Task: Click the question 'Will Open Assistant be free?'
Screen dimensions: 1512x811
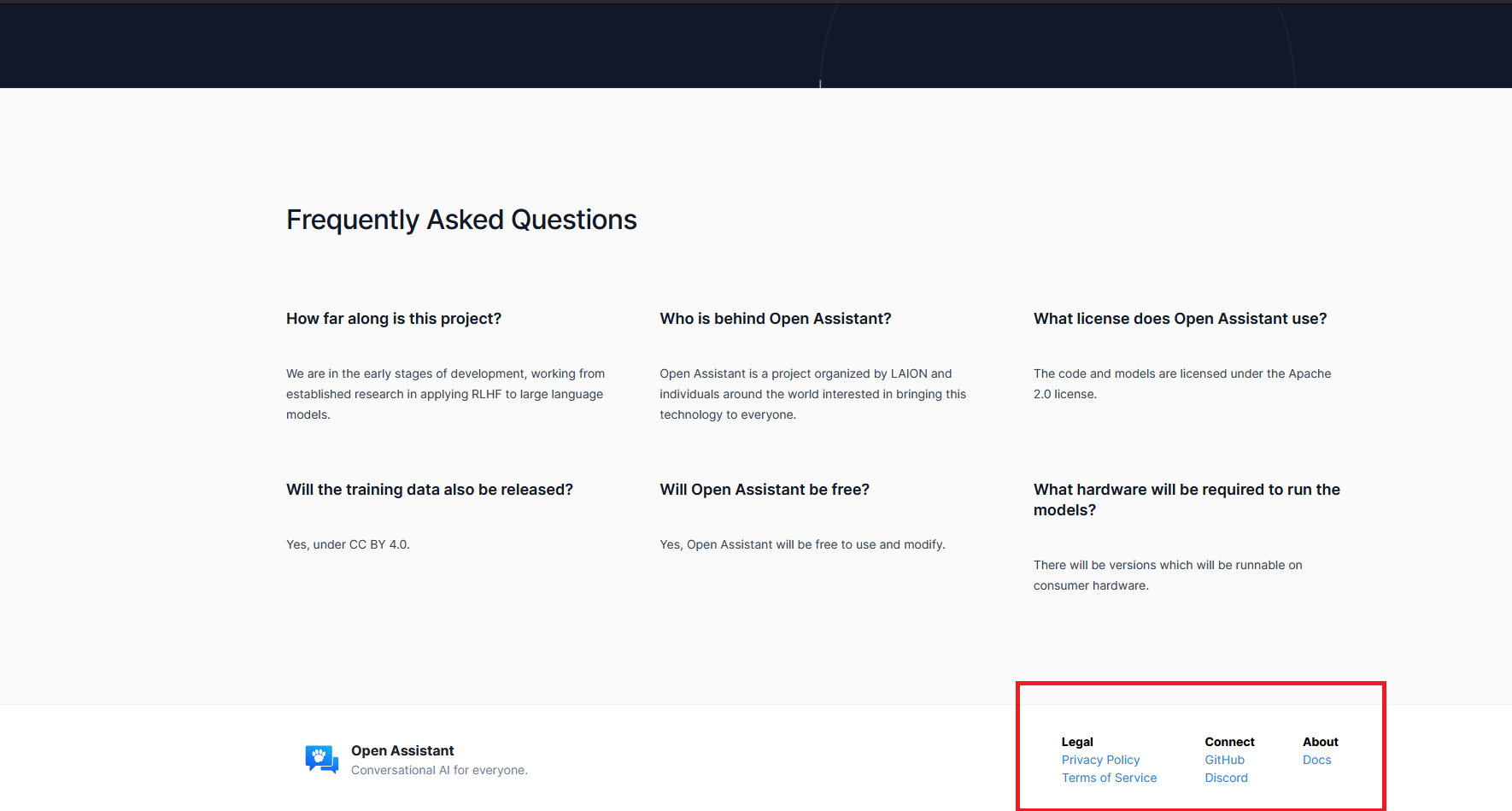Action: (x=765, y=489)
